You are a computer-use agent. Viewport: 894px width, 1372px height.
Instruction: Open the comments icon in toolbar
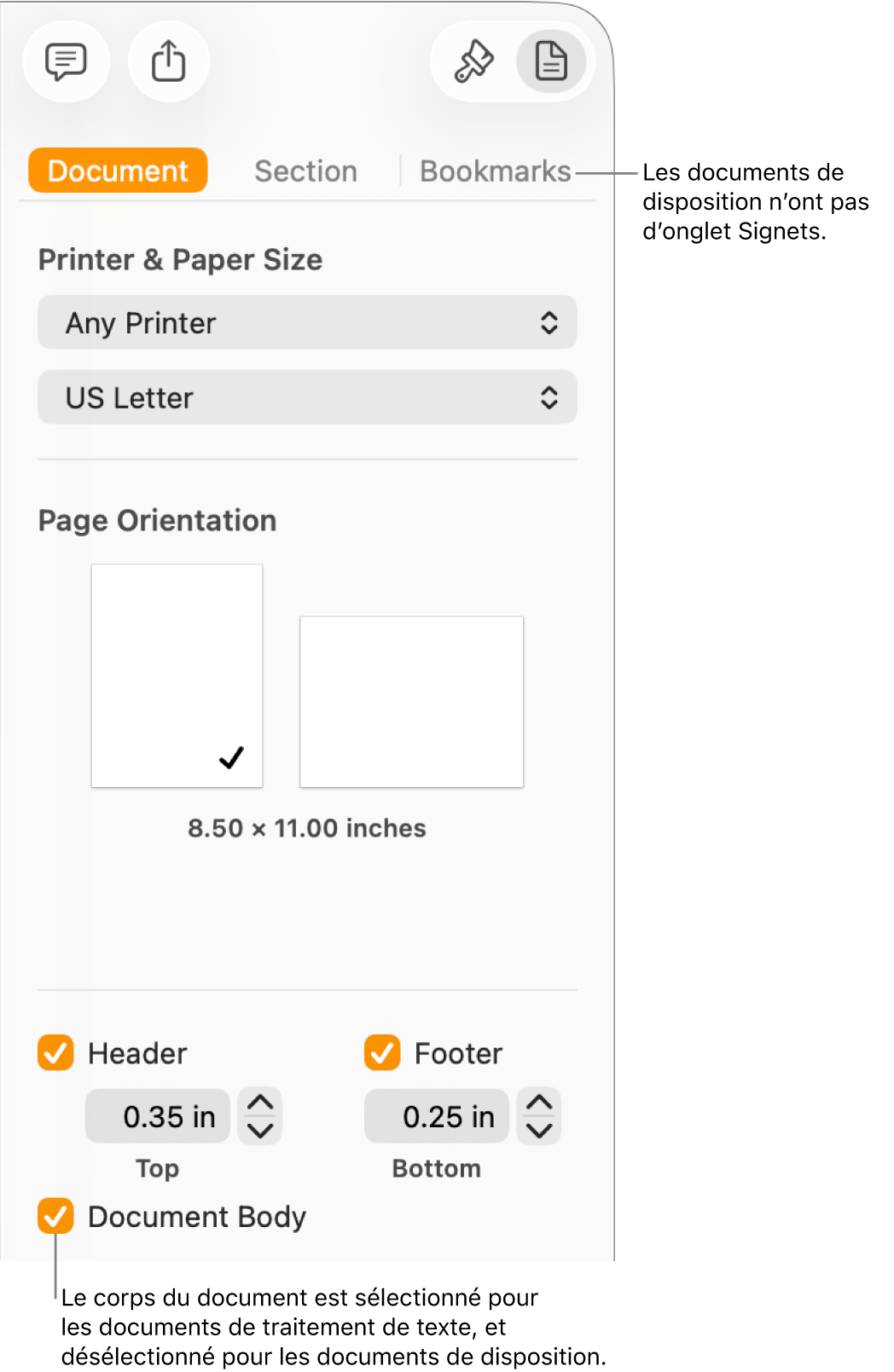click(x=66, y=61)
